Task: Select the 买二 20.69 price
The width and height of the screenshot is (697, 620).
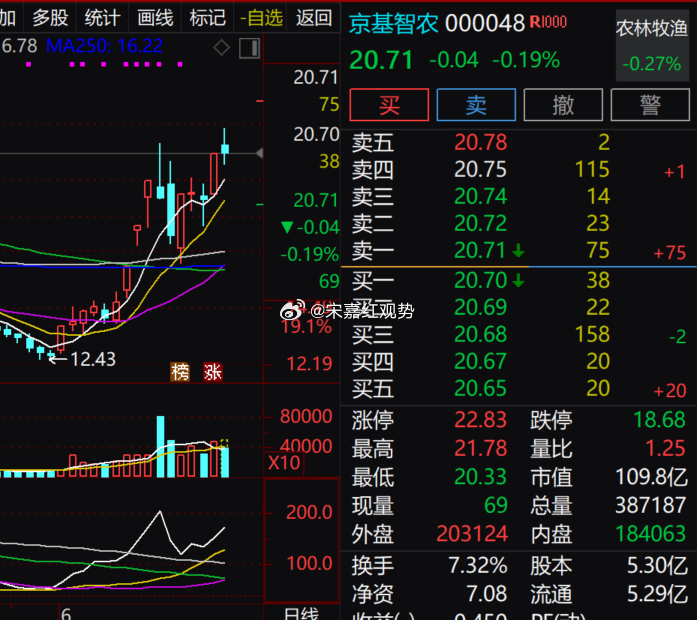Action: [481, 308]
